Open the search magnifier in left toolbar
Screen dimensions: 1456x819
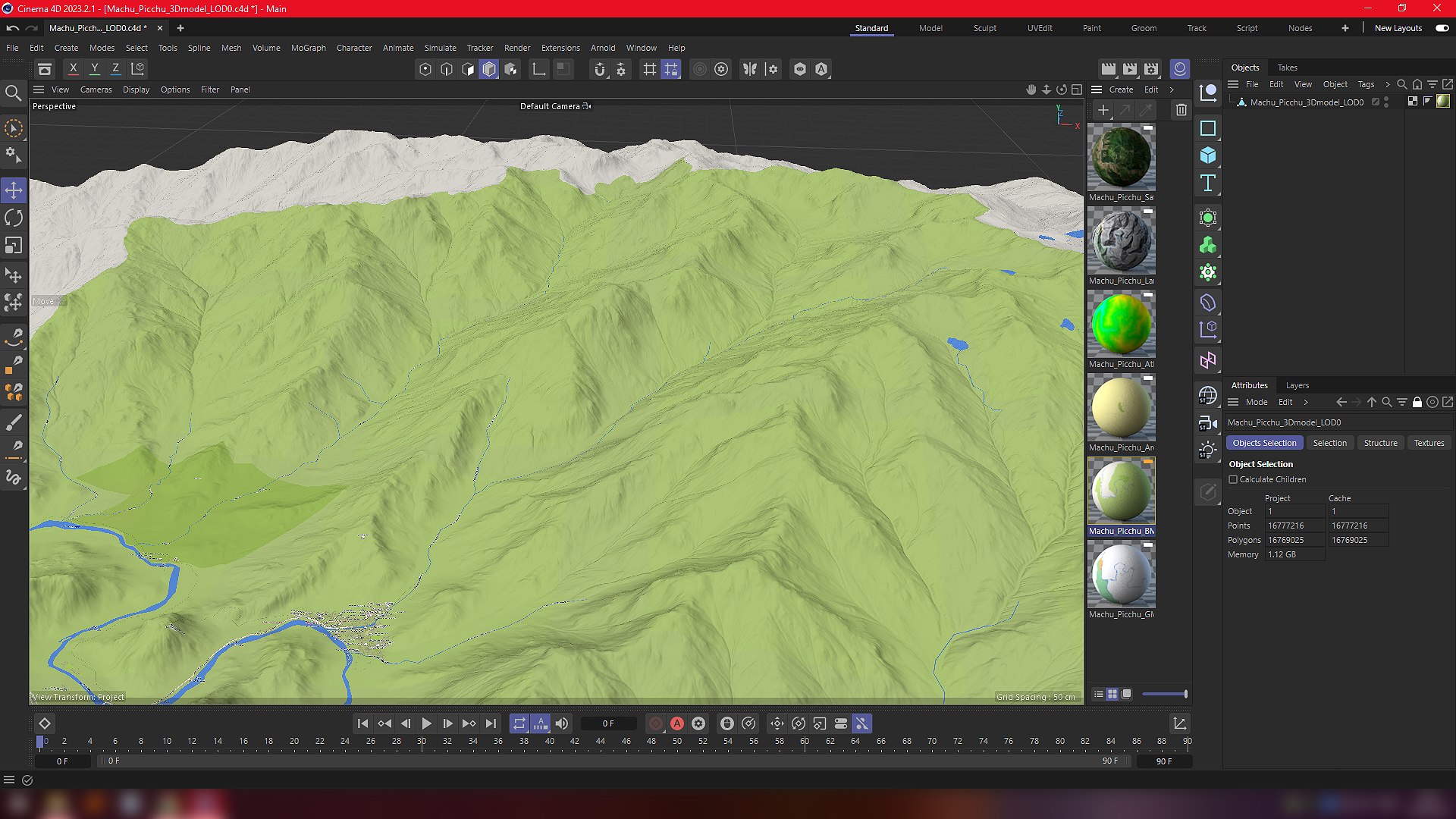(x=13, y=93)
